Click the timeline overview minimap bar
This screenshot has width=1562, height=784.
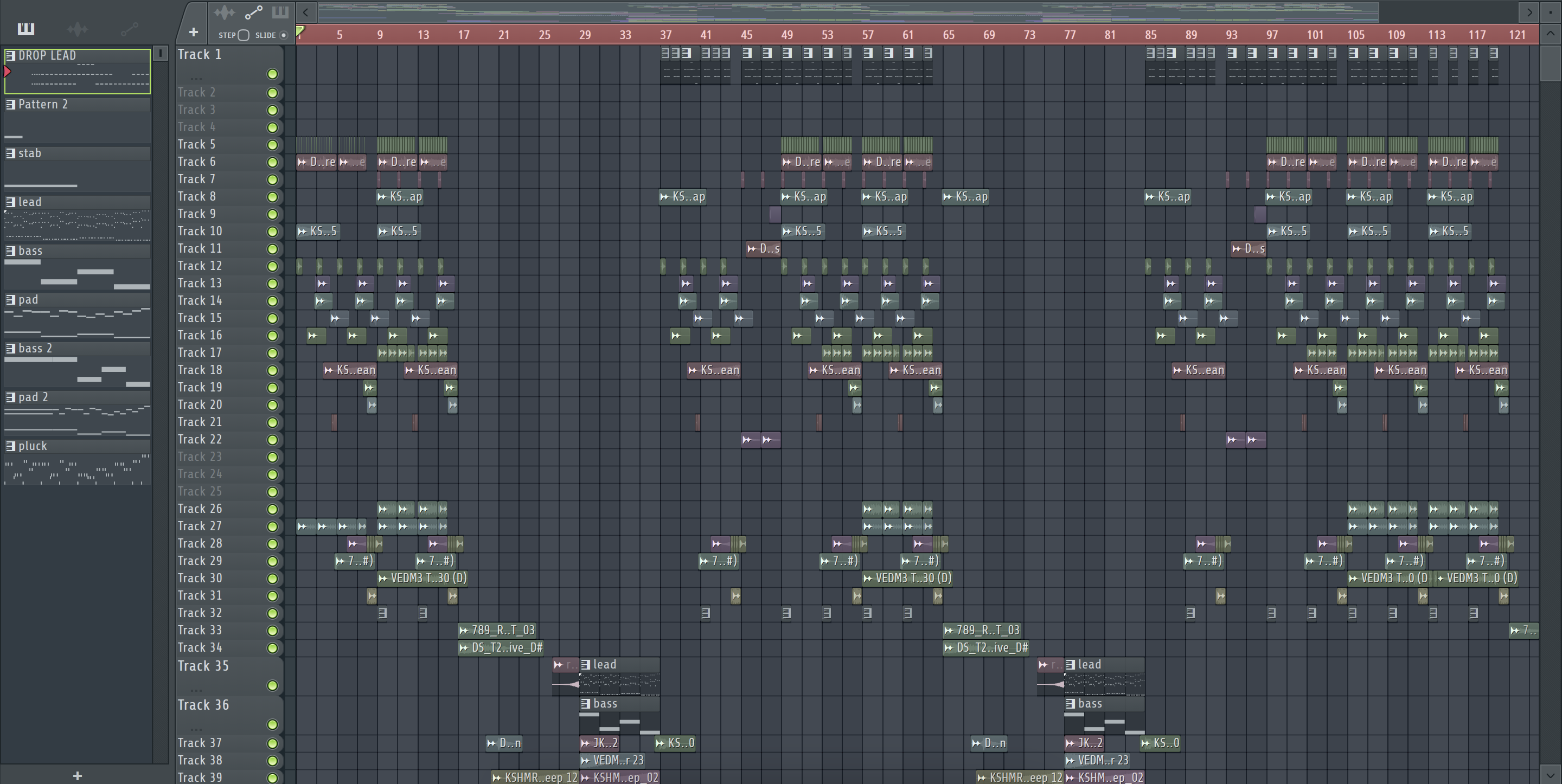pyautogui.click(x=849, y=12)
